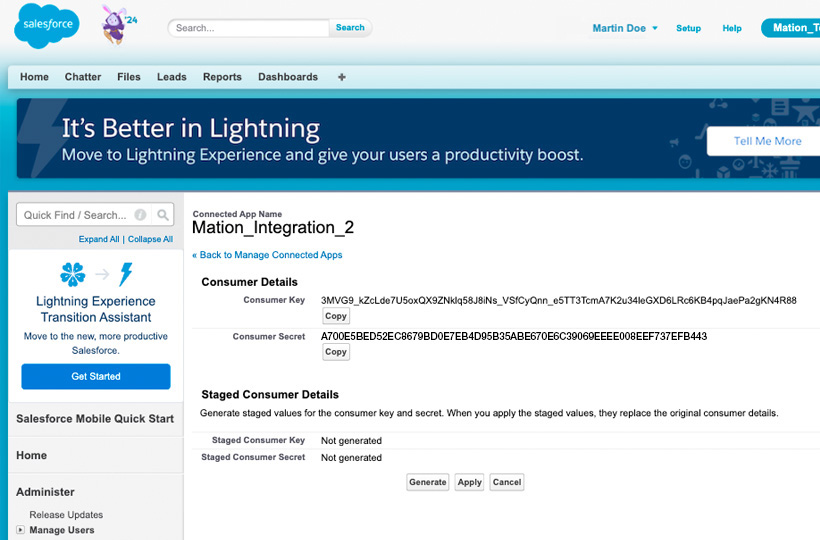Click the Mation_Integration_2 app name heading

coord(273,227)
